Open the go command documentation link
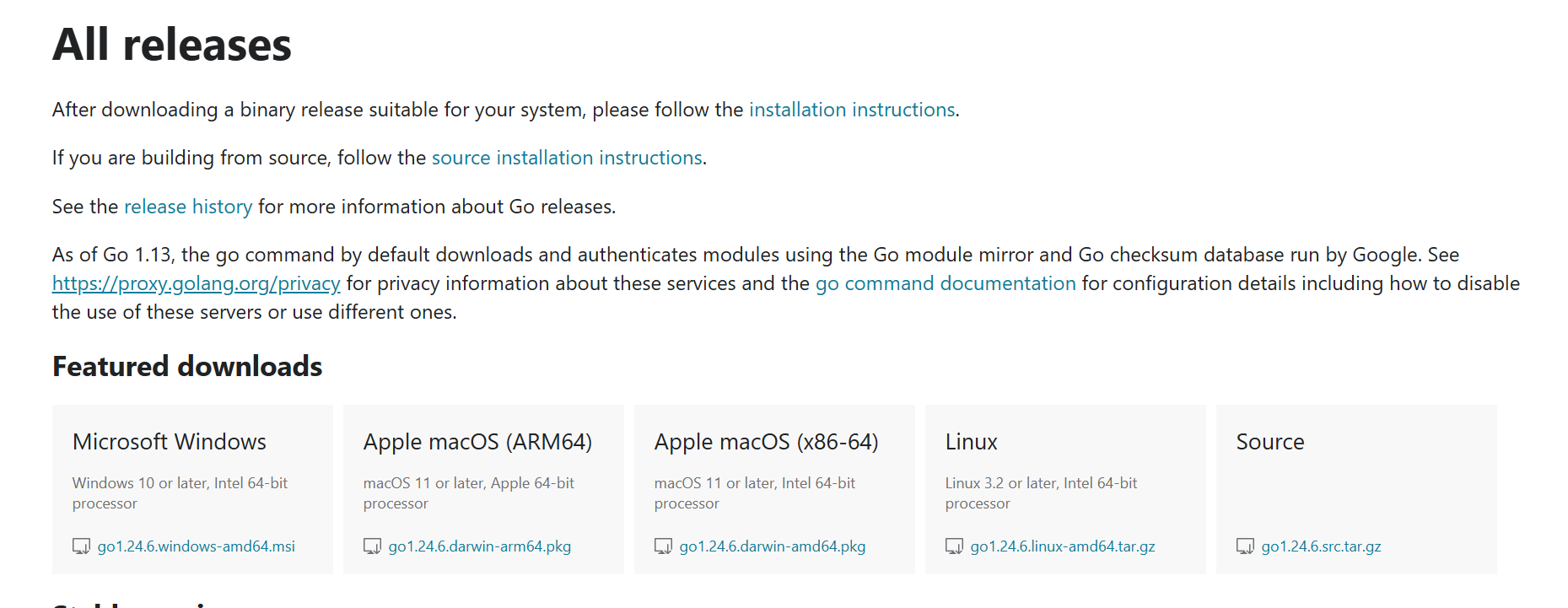 [945, 283]
